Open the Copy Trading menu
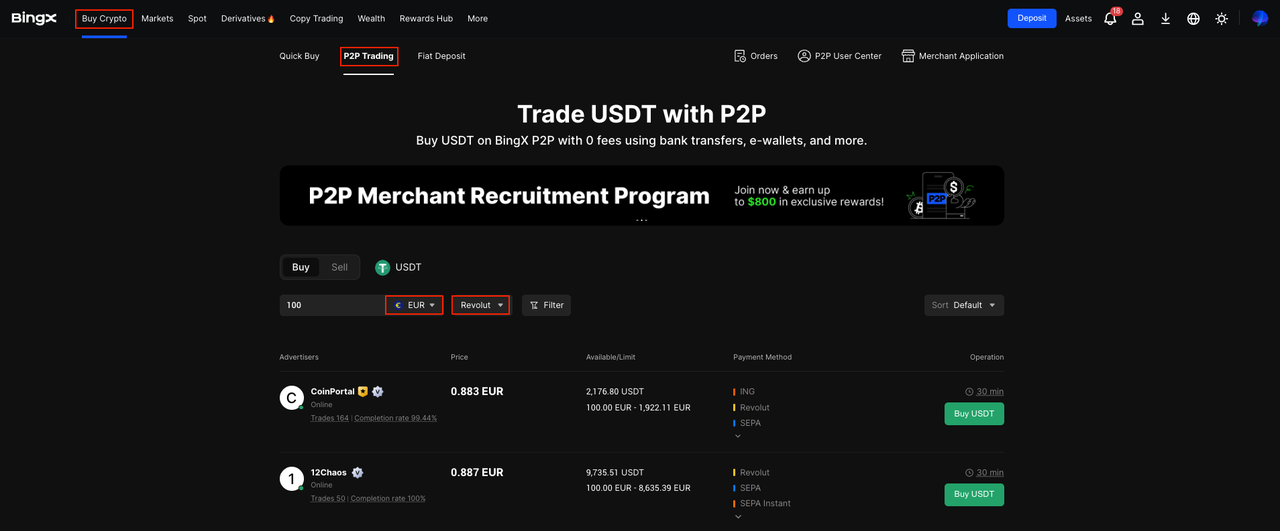This screenshot has height=531, width=1280. (x=316, y=19)
